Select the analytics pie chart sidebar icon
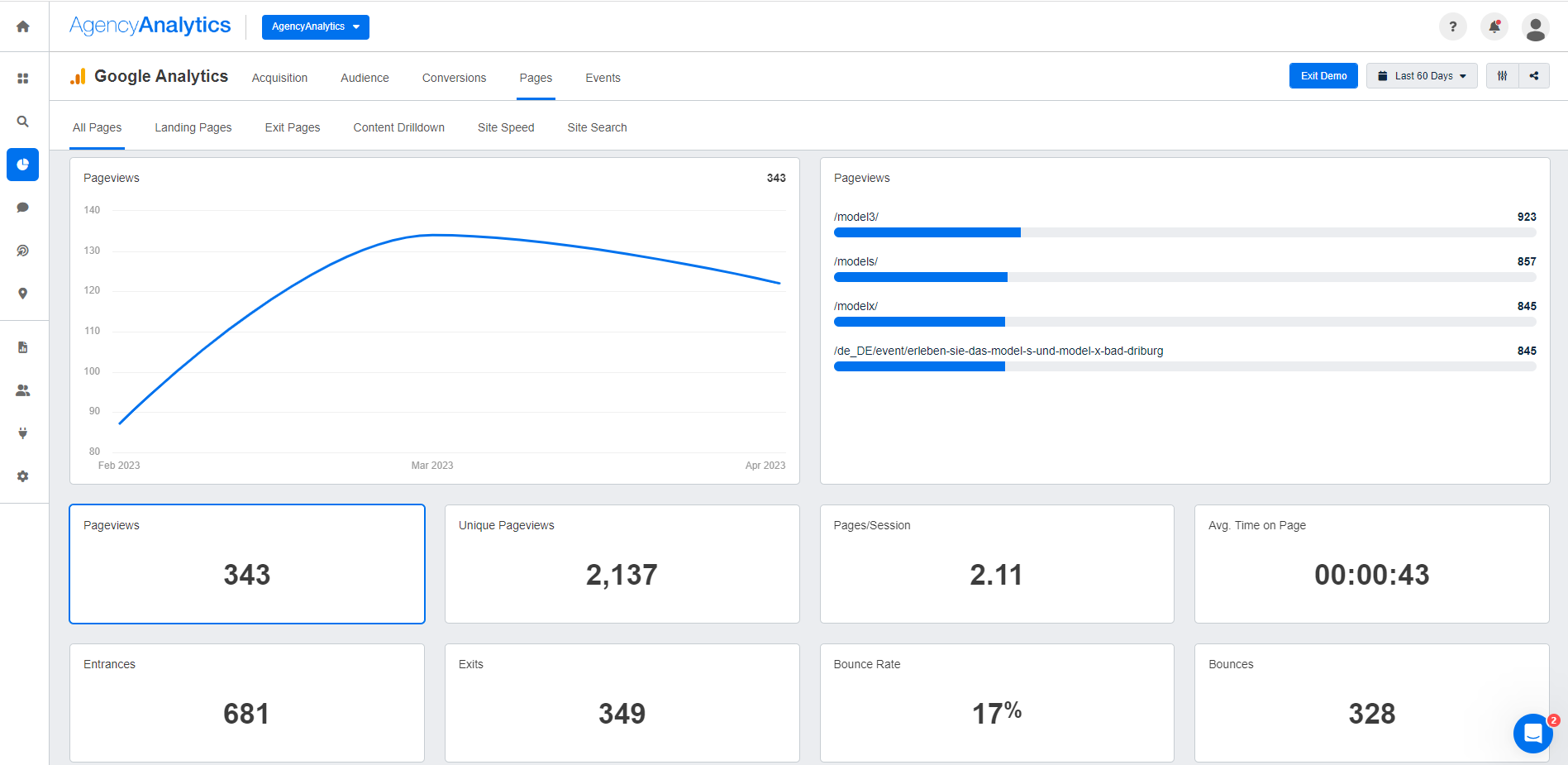This screenshot has width=1568, height=765. point(23,165)
